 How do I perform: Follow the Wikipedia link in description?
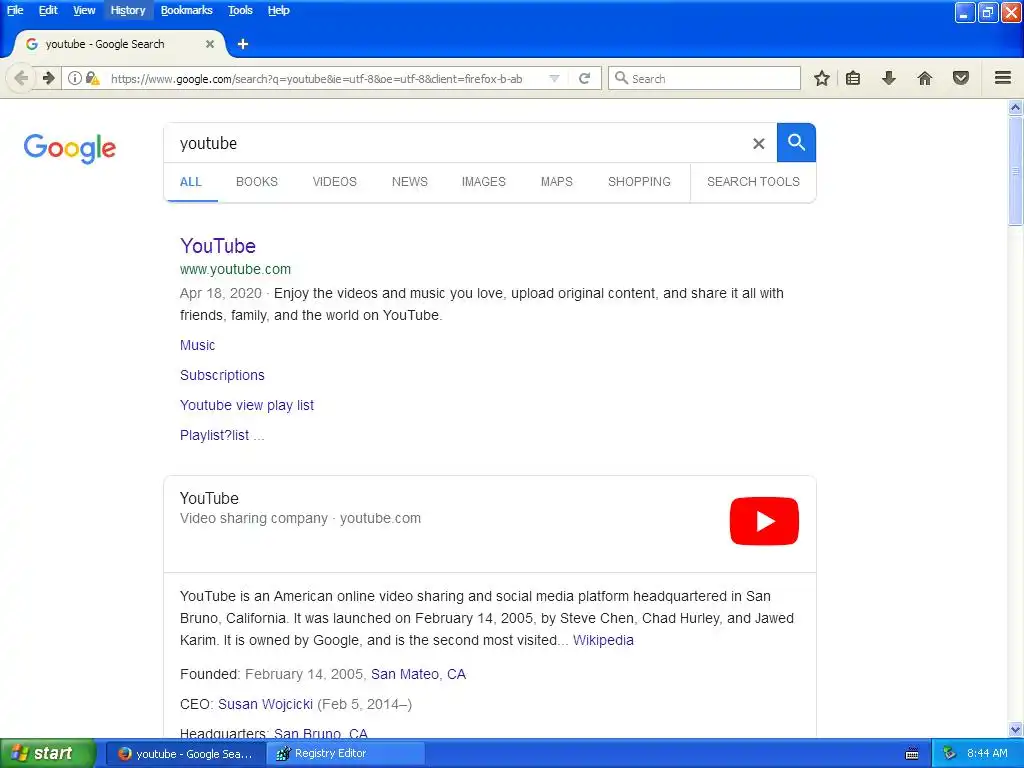pyautogui.click(x=603, y=640)
